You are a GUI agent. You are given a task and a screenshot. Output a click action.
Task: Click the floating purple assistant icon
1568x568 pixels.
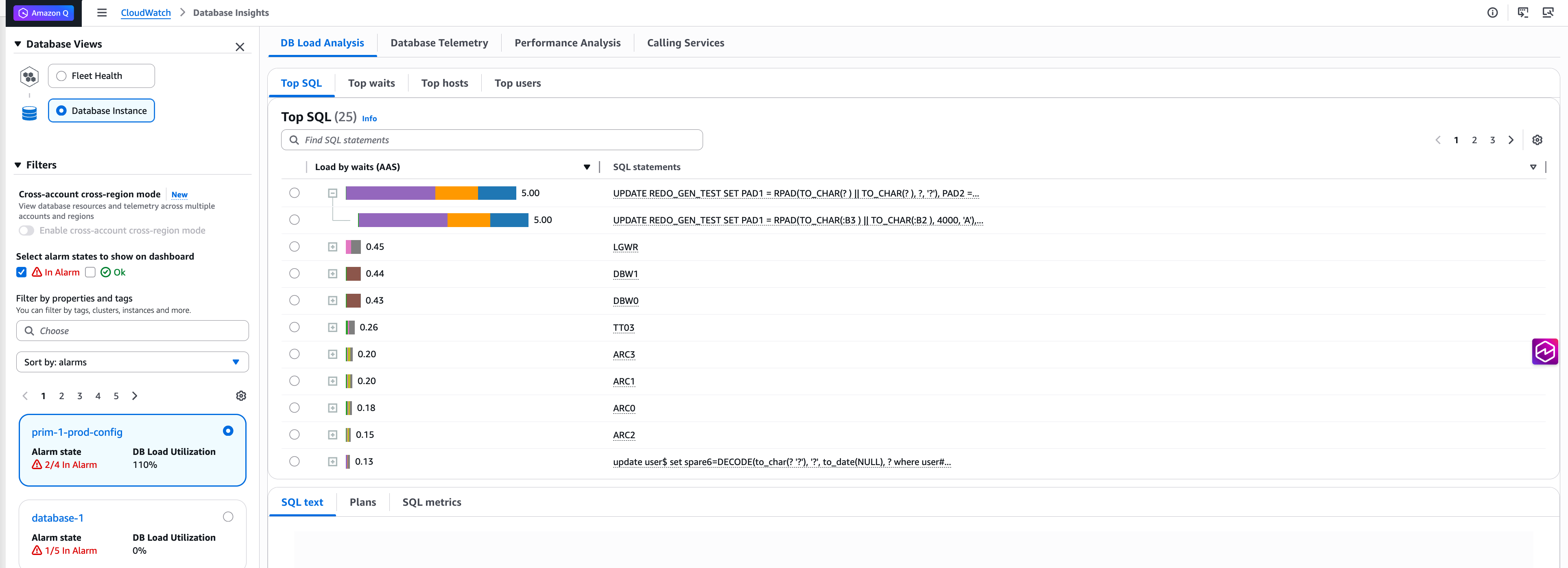[x=1545, y=351]
